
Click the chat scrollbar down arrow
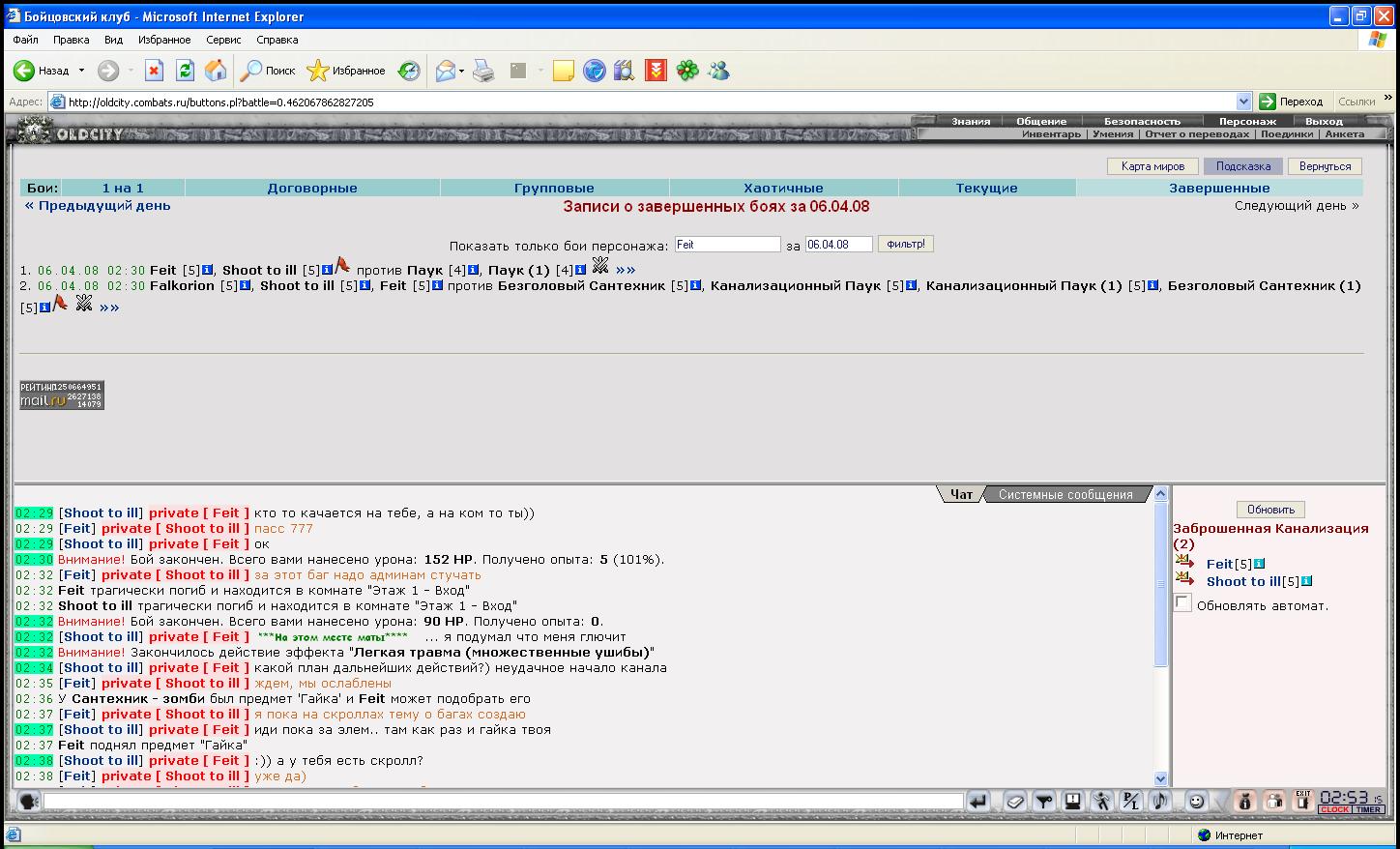(x=1161, y=778)
